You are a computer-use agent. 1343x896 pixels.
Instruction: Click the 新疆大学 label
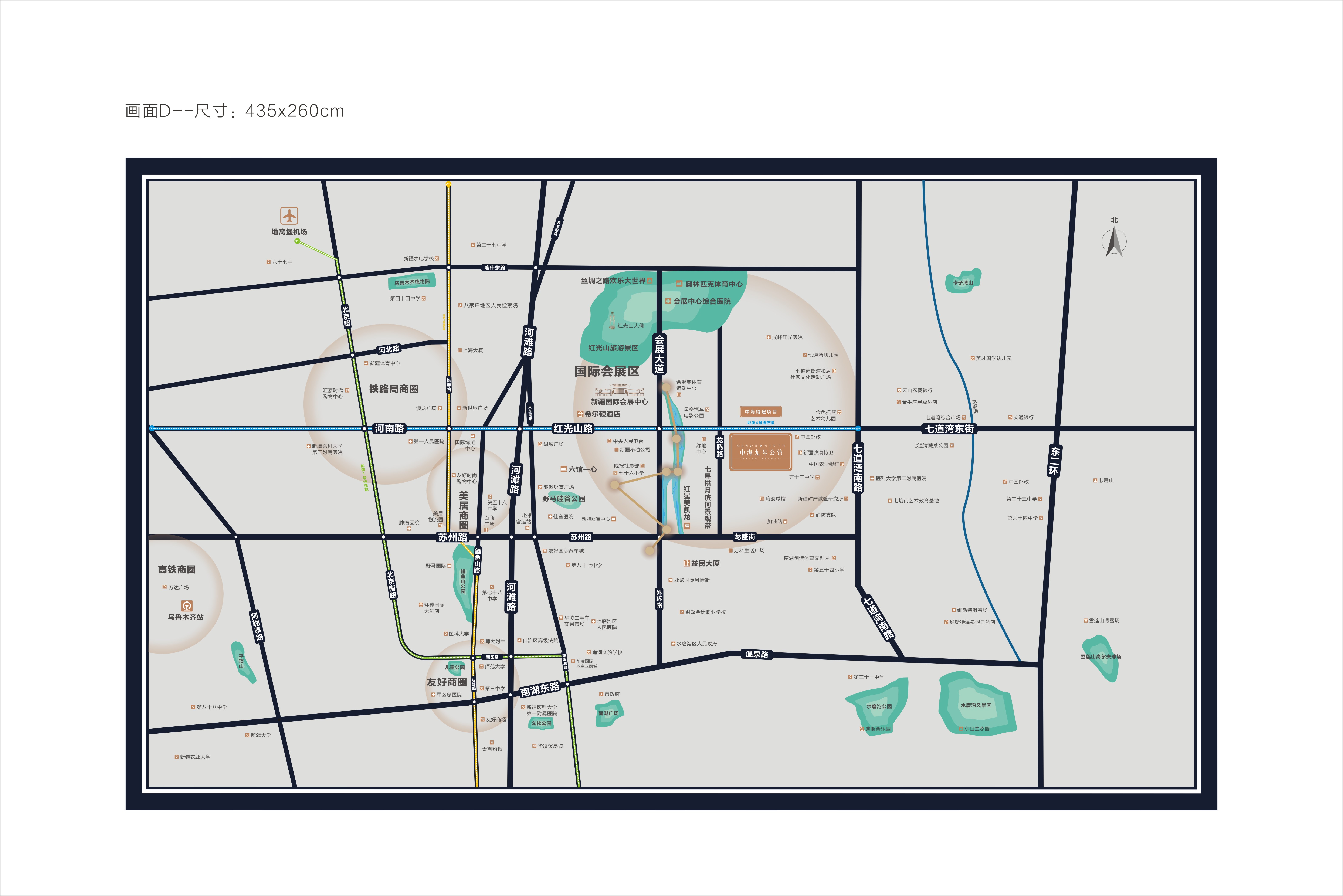(261, 735)
